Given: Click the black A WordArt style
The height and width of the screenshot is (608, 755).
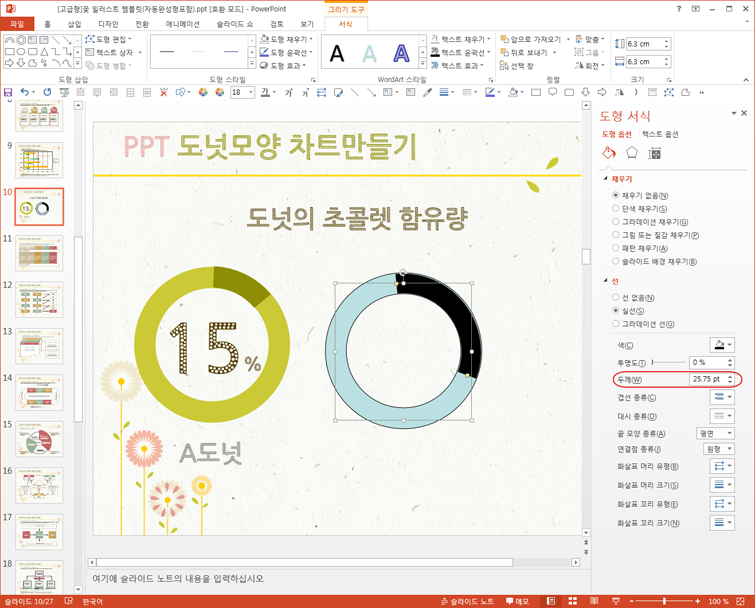Looking at the screenshot, I should tap(337, 53).
